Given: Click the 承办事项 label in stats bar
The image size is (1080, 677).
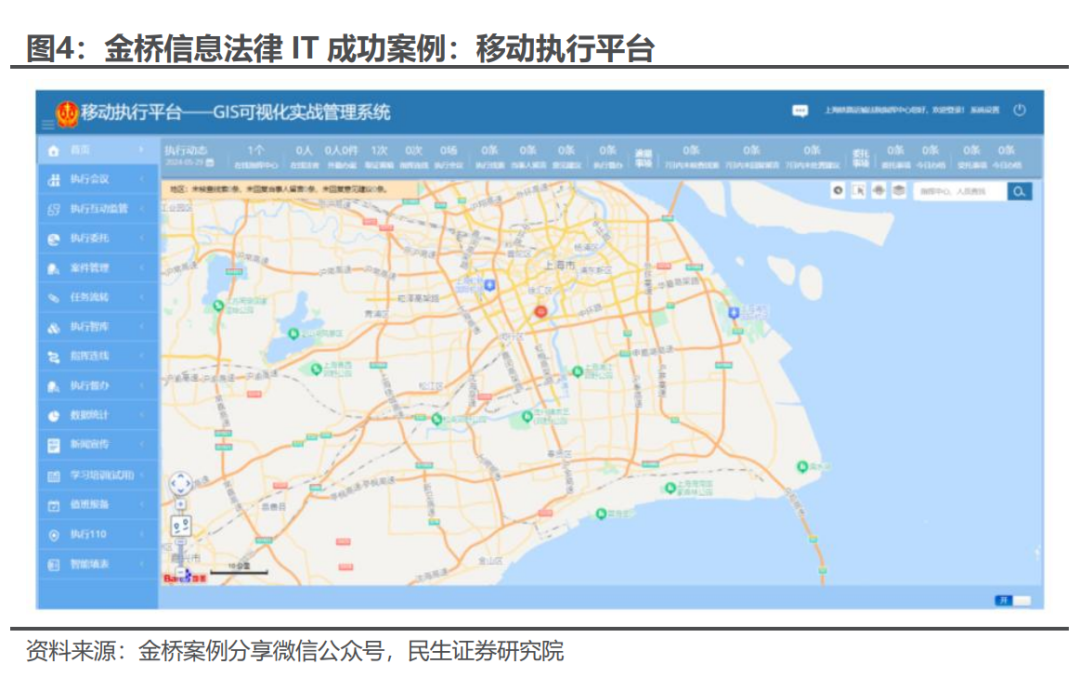Looking at the screenshot, I should (643, 158).
